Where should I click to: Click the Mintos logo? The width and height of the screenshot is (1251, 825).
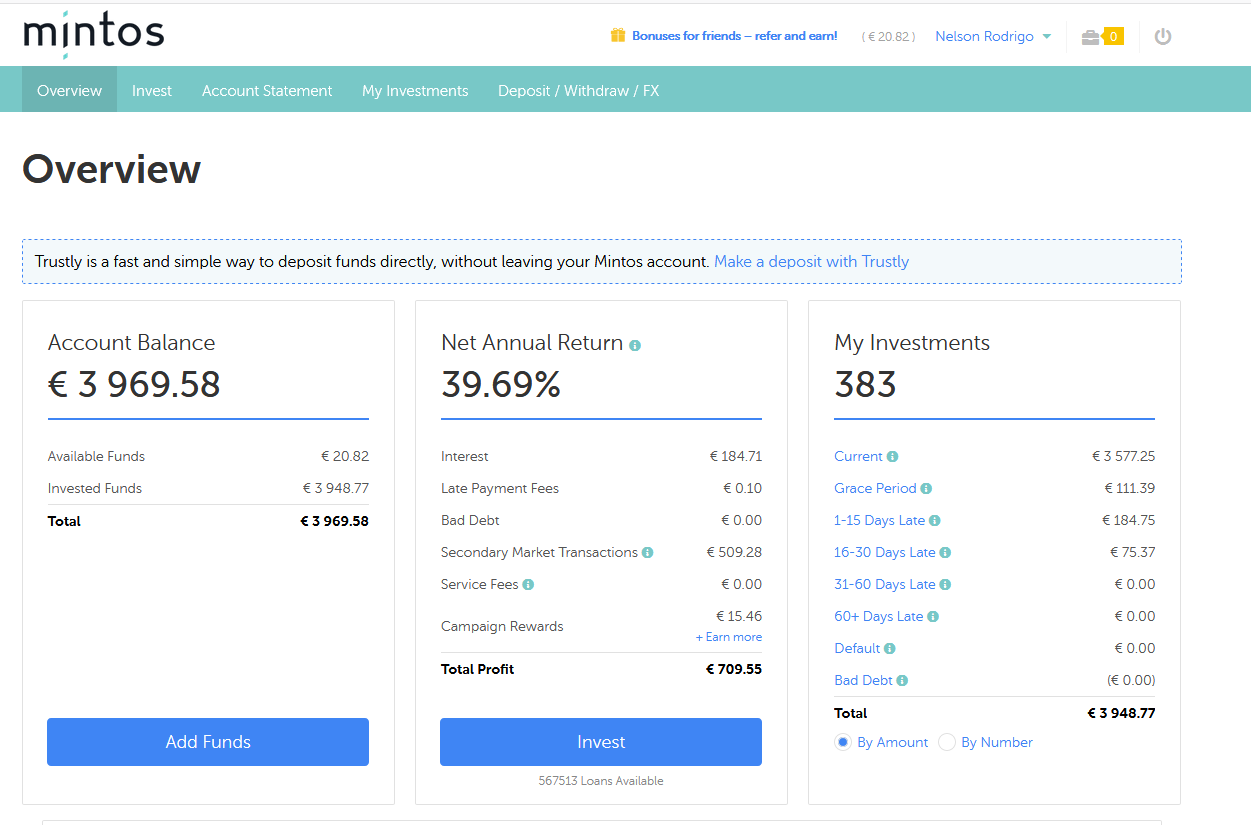coord(93,34)
